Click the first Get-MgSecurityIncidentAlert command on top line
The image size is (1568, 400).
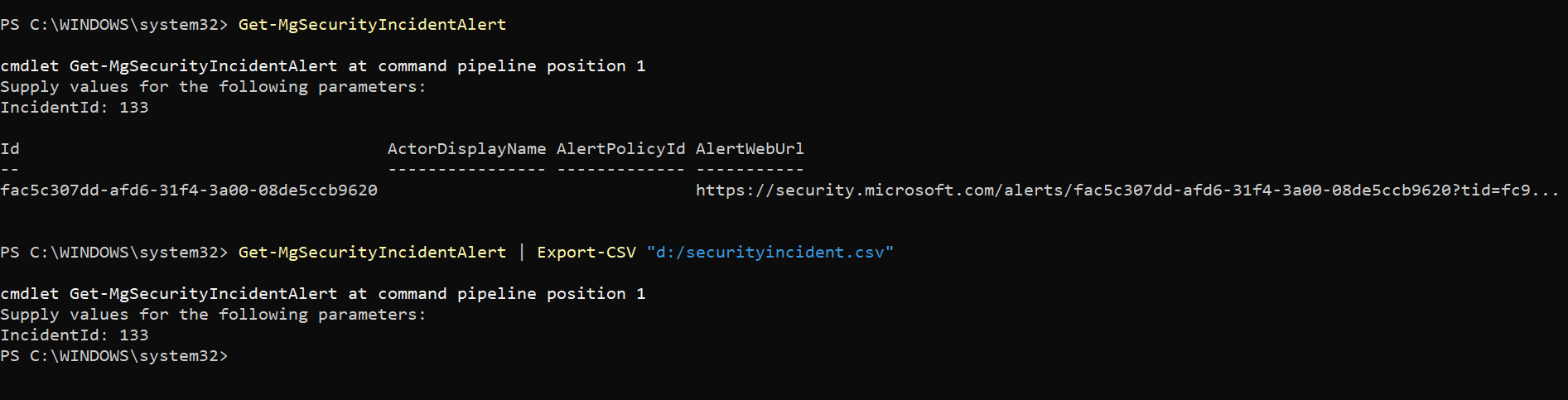click(x=372, y=25)
